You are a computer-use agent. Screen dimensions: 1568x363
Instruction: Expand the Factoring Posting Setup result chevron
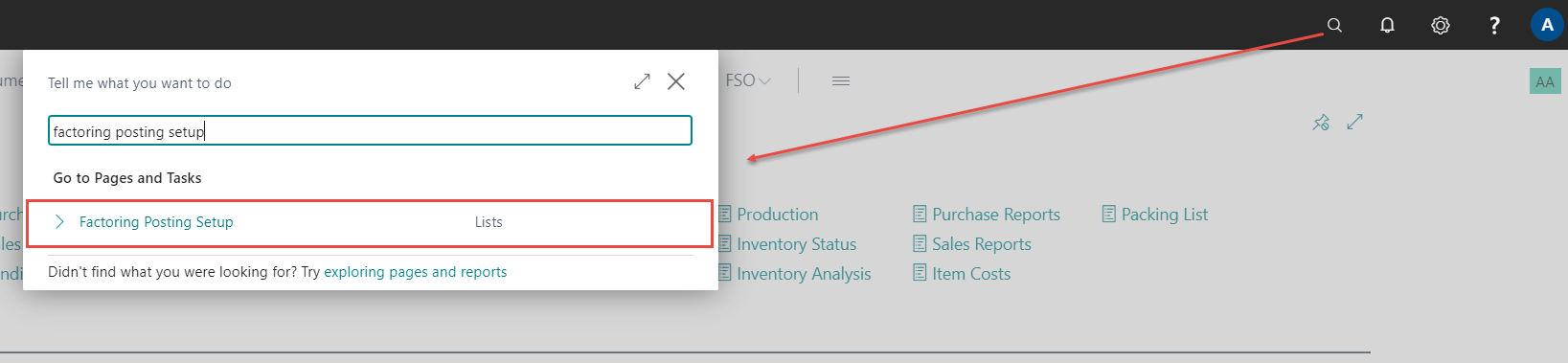59,222
